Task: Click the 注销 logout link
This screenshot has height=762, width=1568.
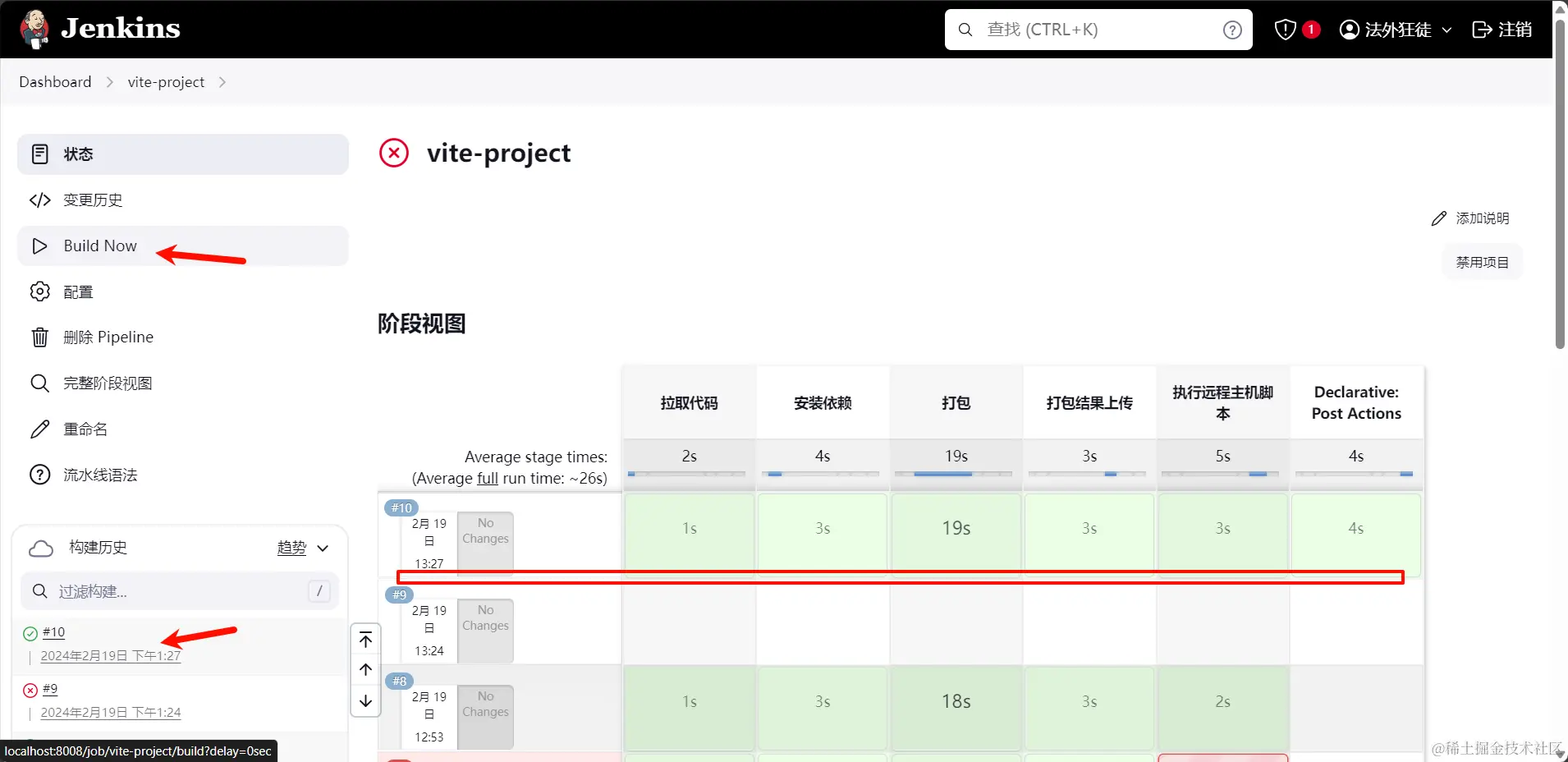Action: click(x=1502, y=30)
